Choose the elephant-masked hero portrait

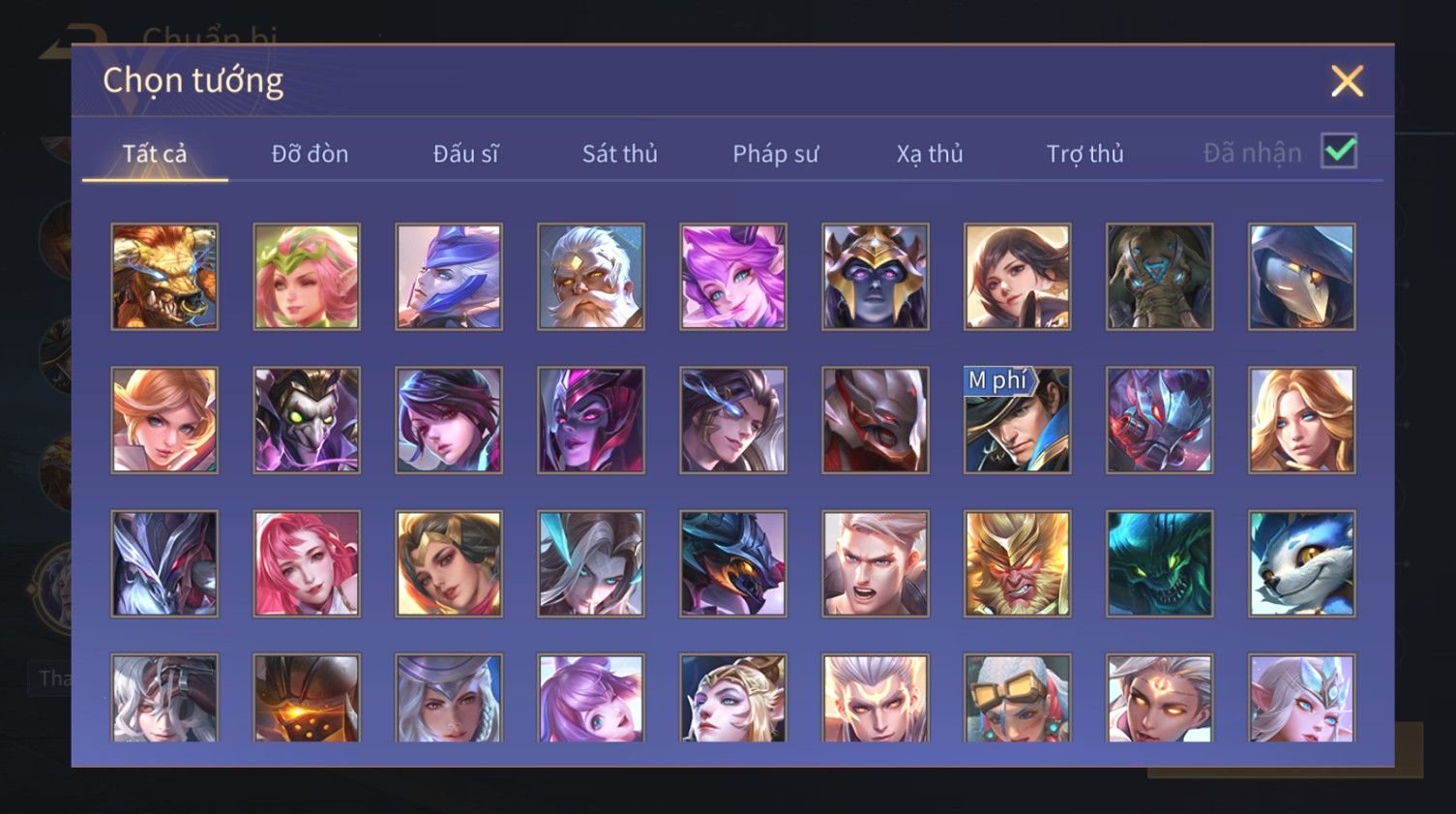point(1160,277)
